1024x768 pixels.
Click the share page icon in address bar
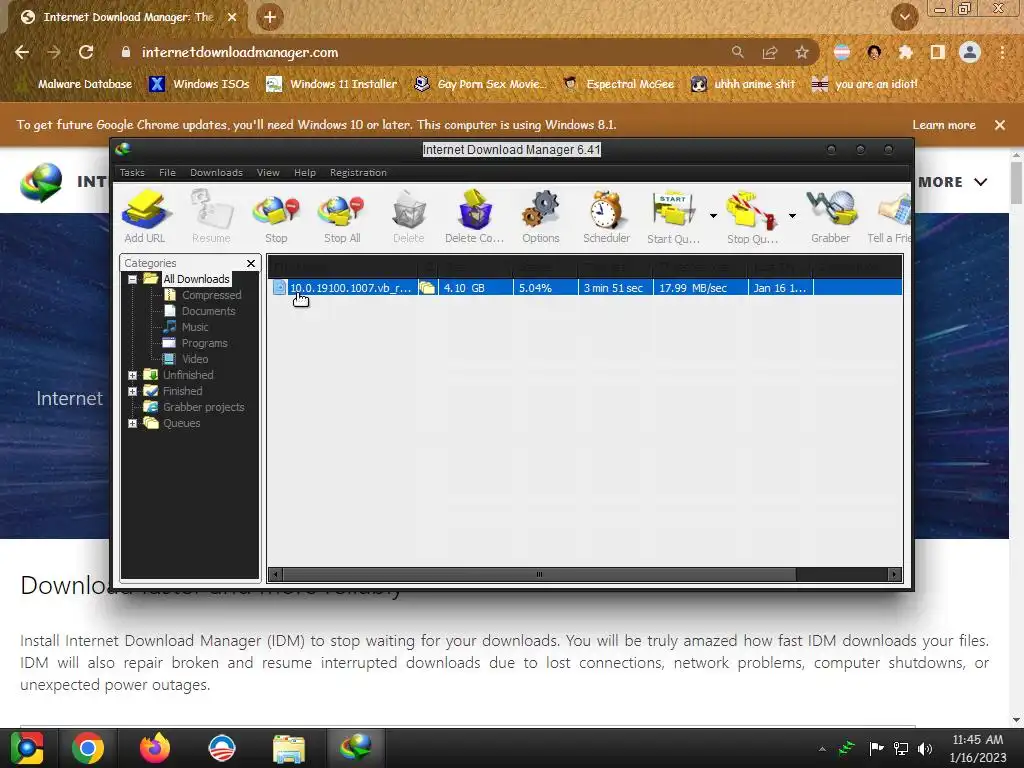(770, 52)
